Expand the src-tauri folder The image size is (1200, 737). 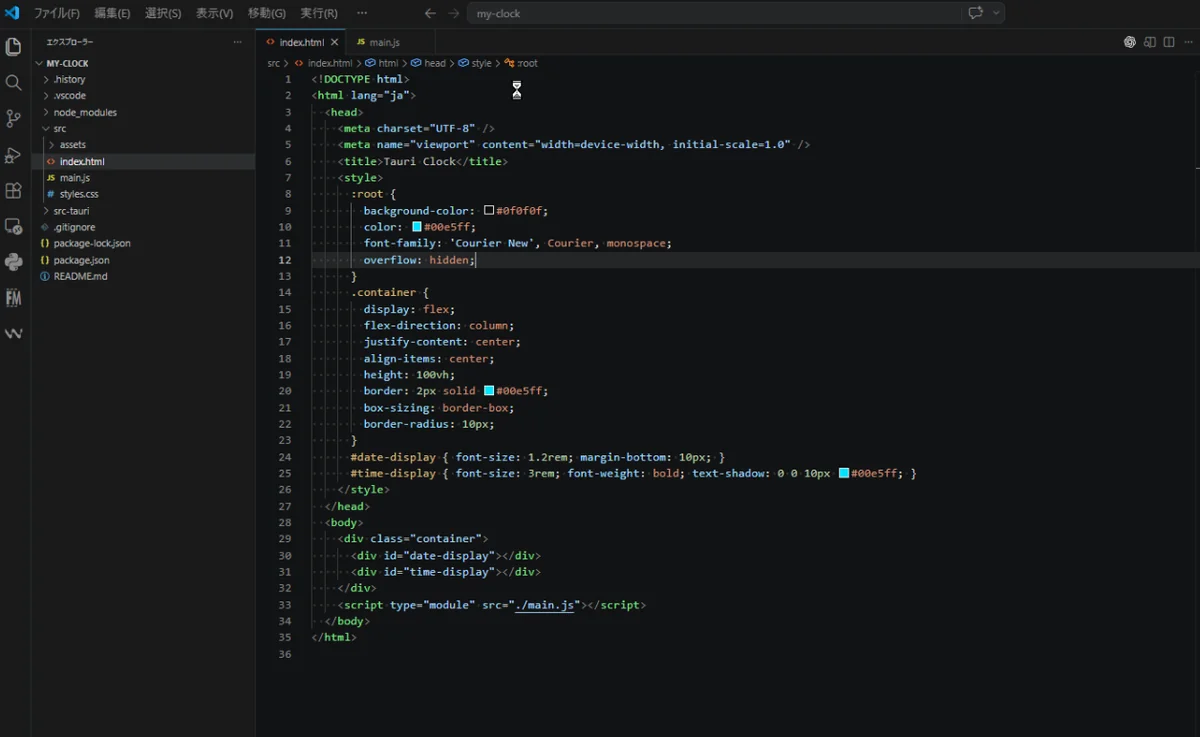tap(71, 211)
